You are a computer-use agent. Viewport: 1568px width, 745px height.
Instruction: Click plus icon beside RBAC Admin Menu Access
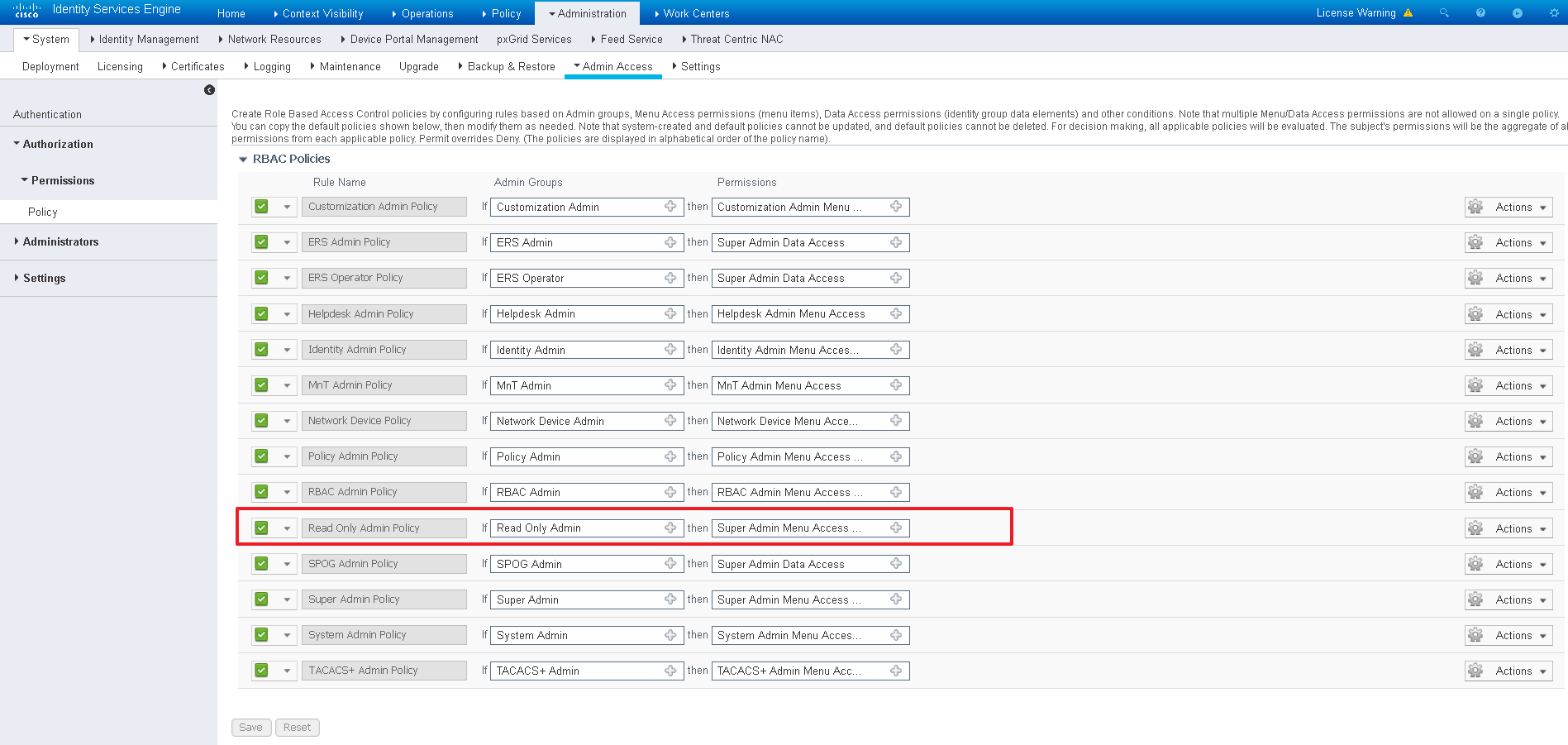[896, 492]
